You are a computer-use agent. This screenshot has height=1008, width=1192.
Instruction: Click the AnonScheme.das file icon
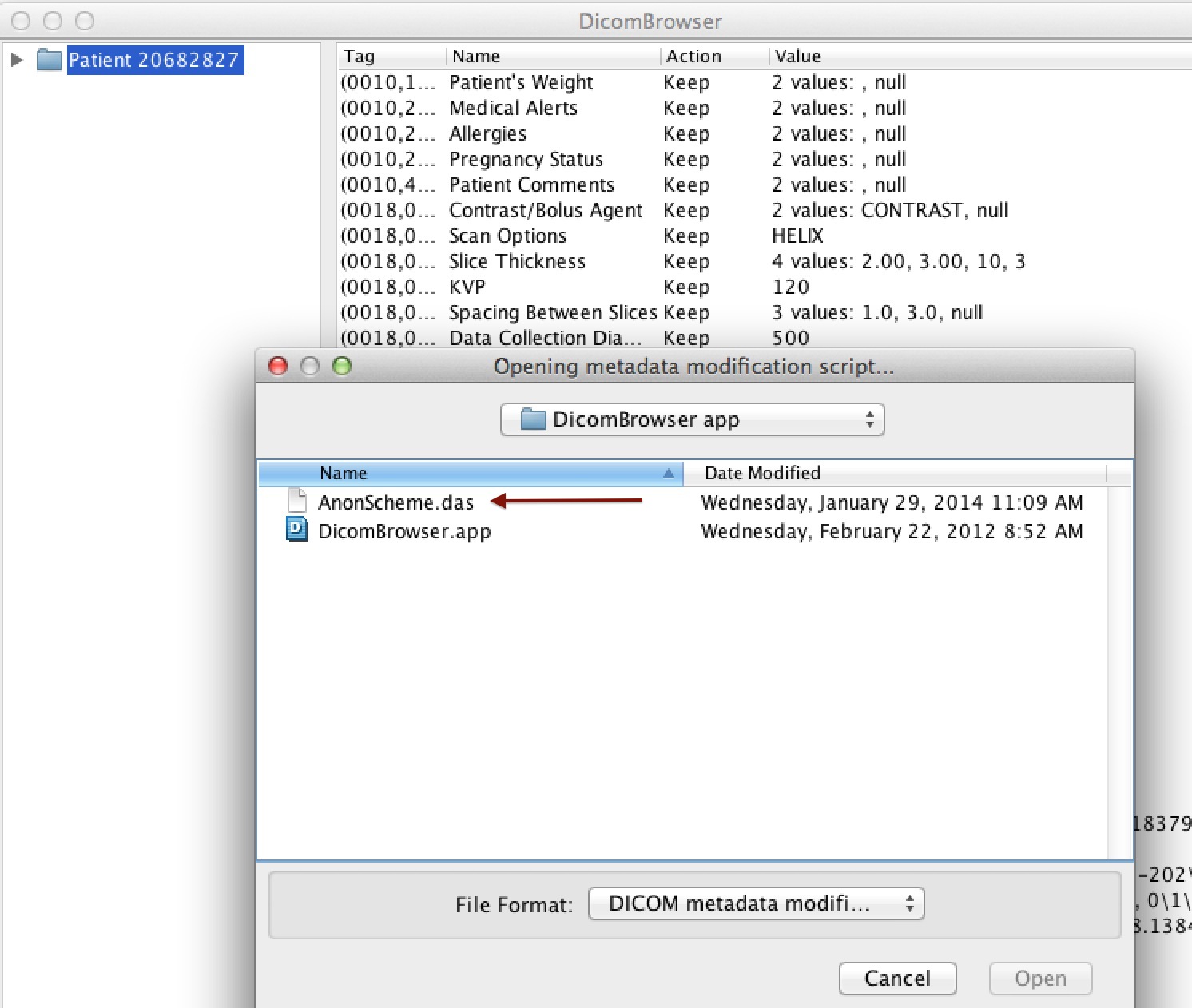tap(297, 502)
